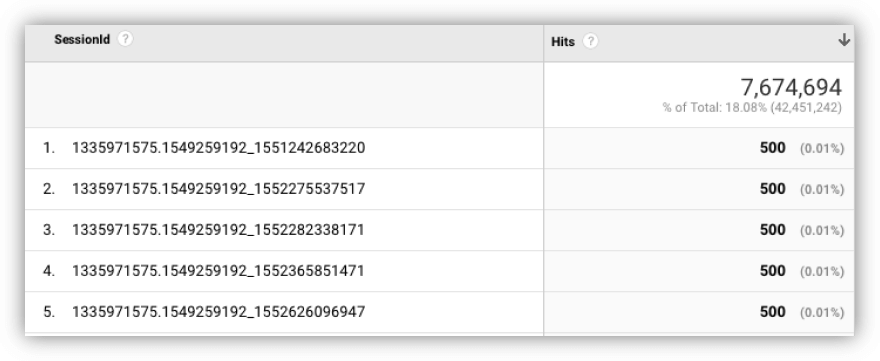Click the 500 hits value in row one
Image resolution: width=880 pixels, height=361 pixels.
[x=772, y=148]
